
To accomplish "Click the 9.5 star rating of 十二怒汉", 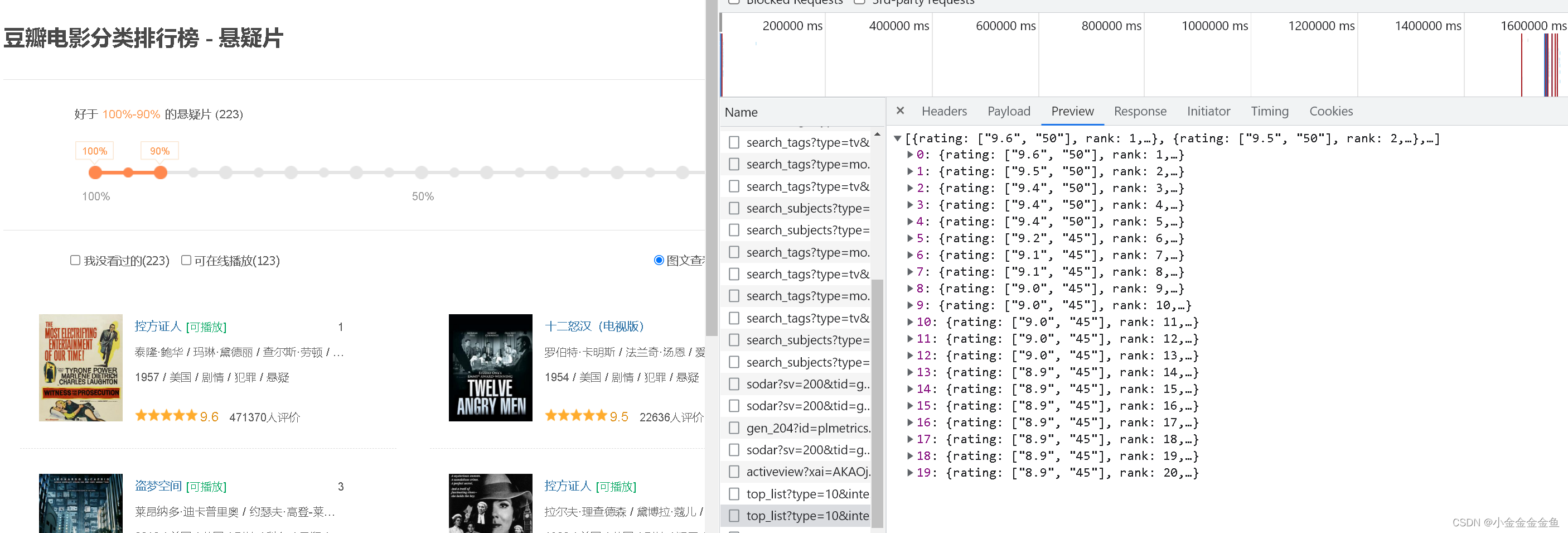I will click(x=585, y=417).
